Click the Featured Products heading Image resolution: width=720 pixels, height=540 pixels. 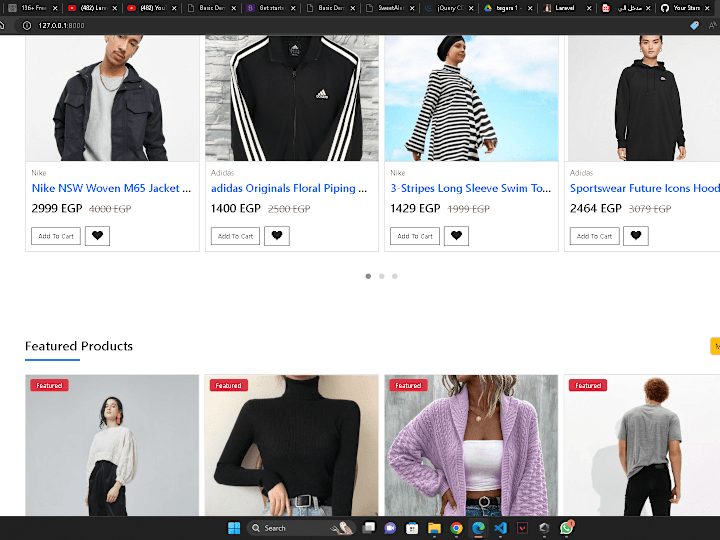pyautogui.click(x=79, y=346)
